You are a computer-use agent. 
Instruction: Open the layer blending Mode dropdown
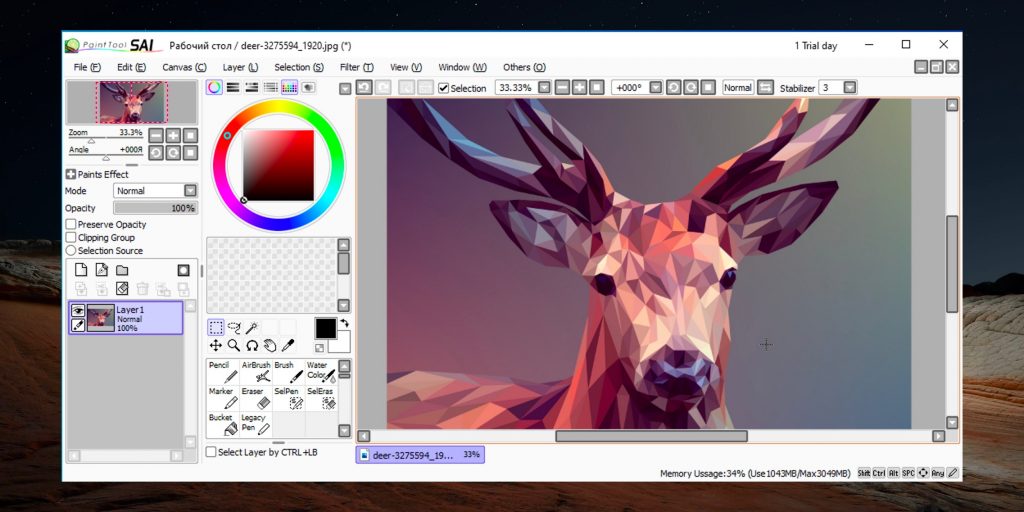coord(189,191)
